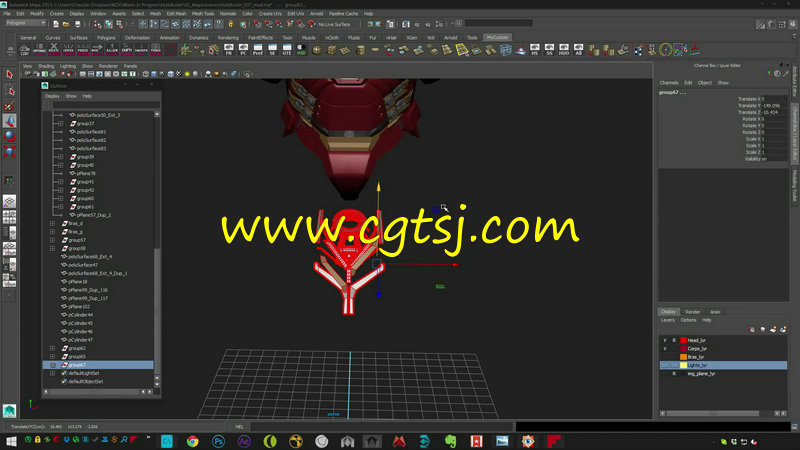The image size is (800, 450).
Task: Open the viewport Shading menu
Action: pyautogui.click(x=46, y=66)
